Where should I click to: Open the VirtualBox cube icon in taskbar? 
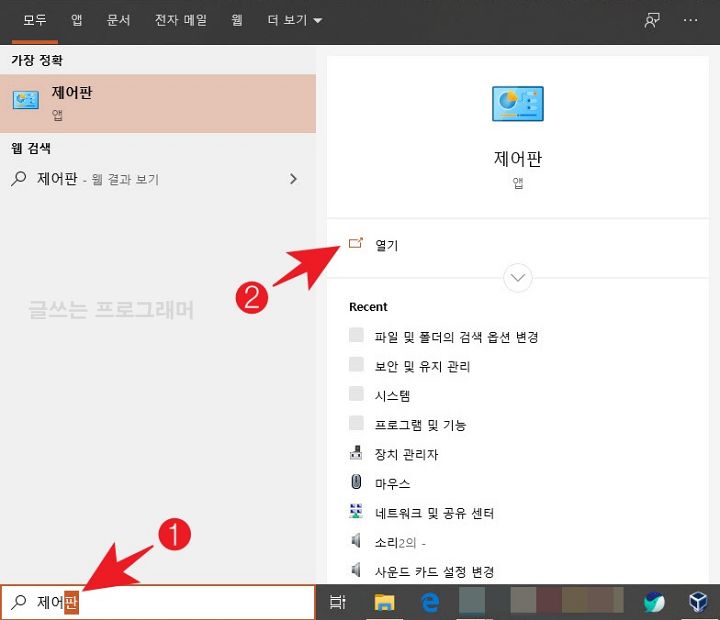click(x=698, y=602)
